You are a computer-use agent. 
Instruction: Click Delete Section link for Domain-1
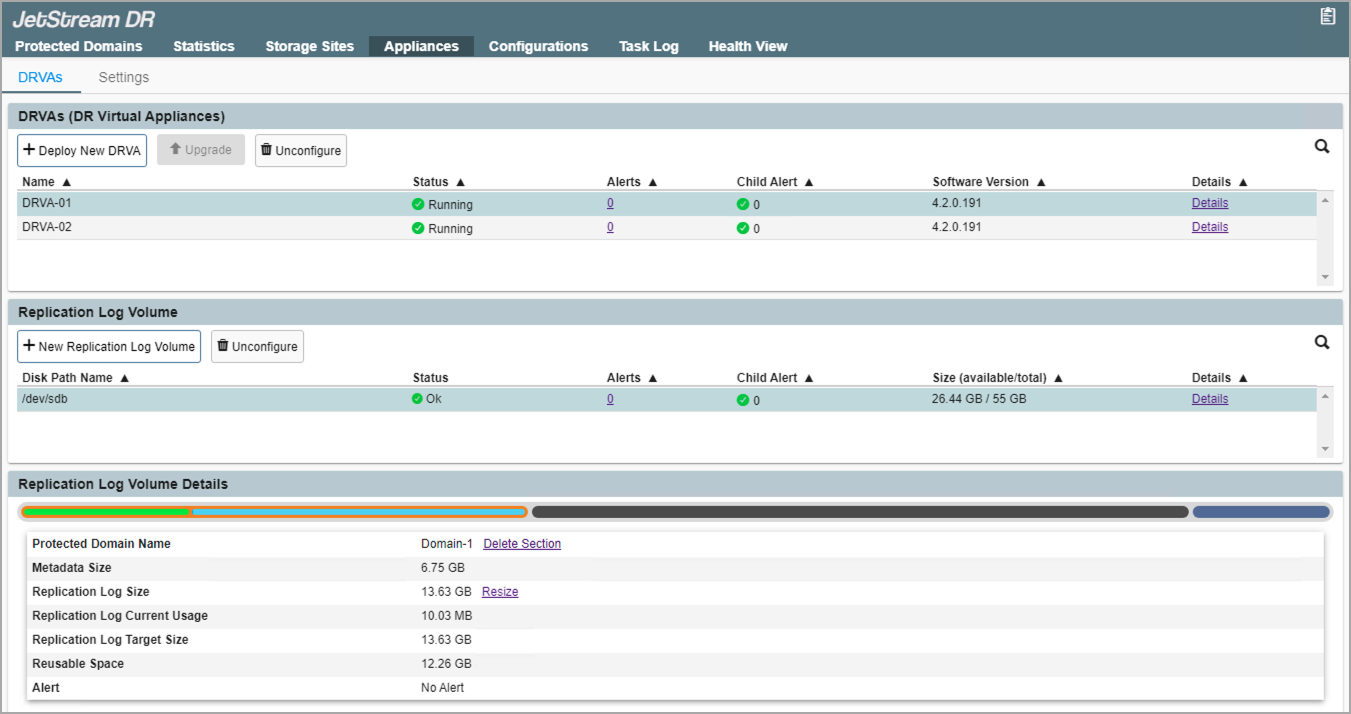click(x=522, y=544)
